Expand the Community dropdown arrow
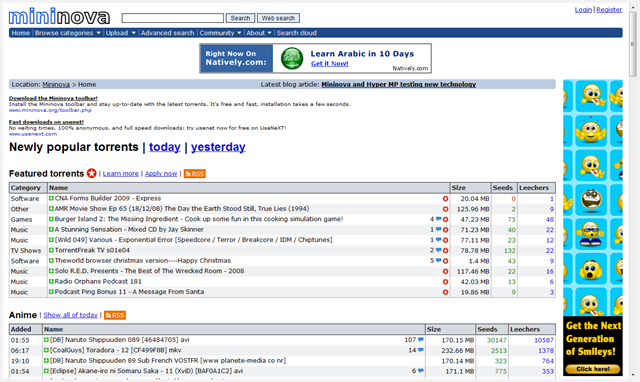640x382 pixels. (x=239, y=33)
